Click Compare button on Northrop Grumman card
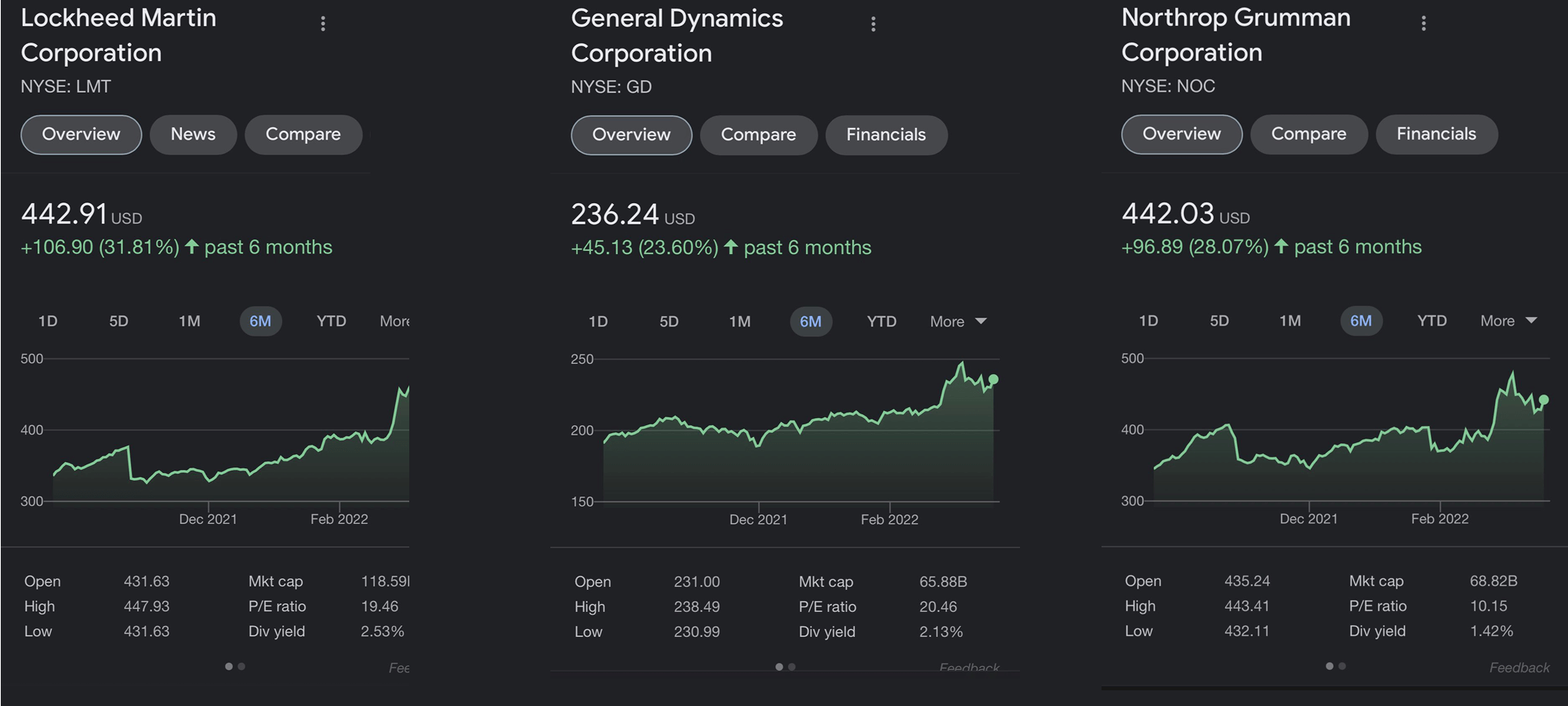Viewport: 1568px width, 706px height. [1308, 134]
